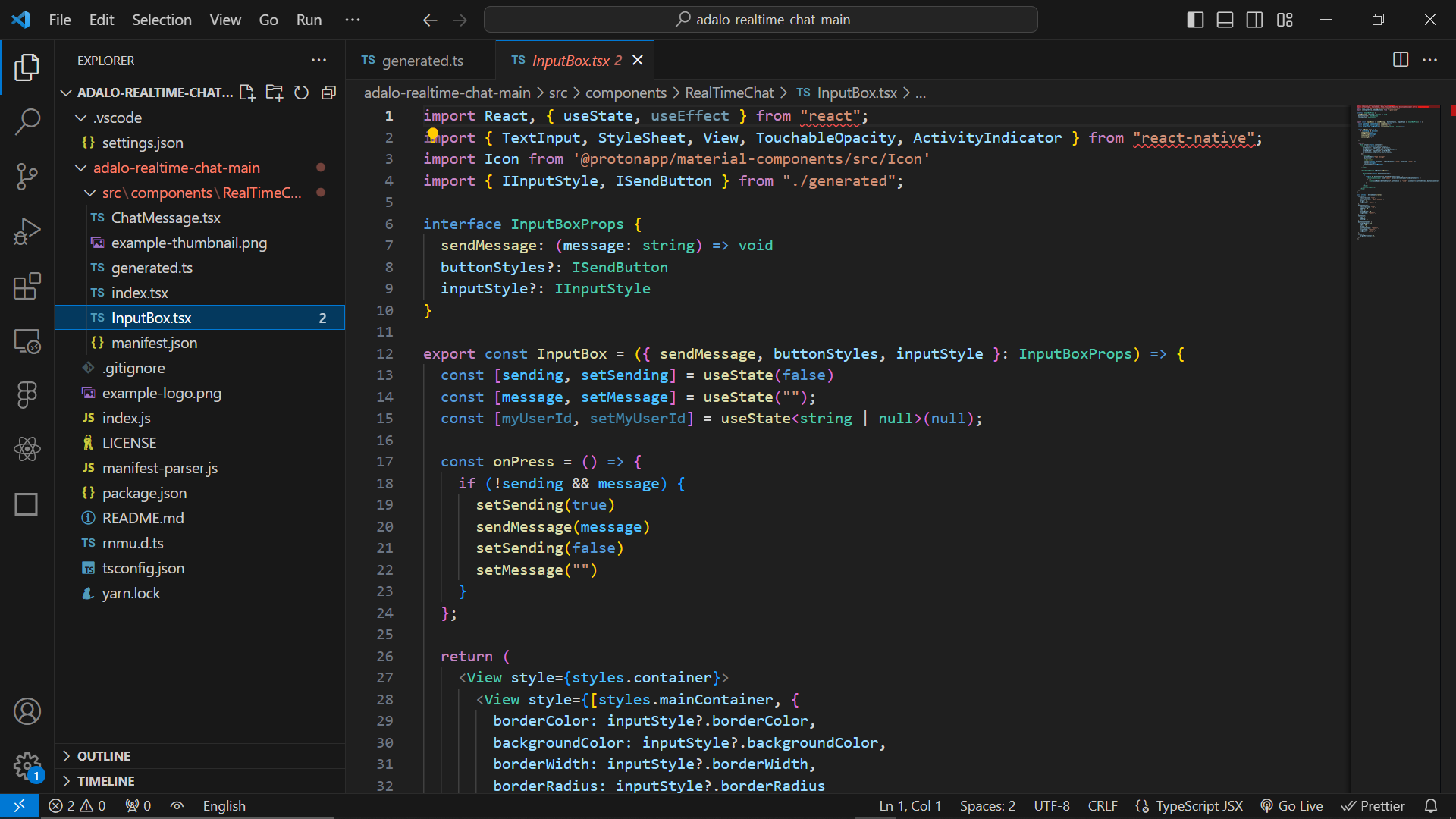
Task: Open Run and Debug view
Action: (x=27, y=231)
